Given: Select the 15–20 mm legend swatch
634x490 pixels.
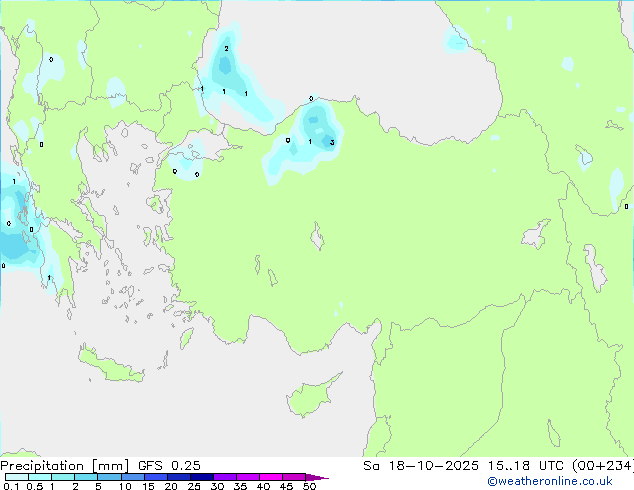Looking at the screenshot, I should (155, 477).
